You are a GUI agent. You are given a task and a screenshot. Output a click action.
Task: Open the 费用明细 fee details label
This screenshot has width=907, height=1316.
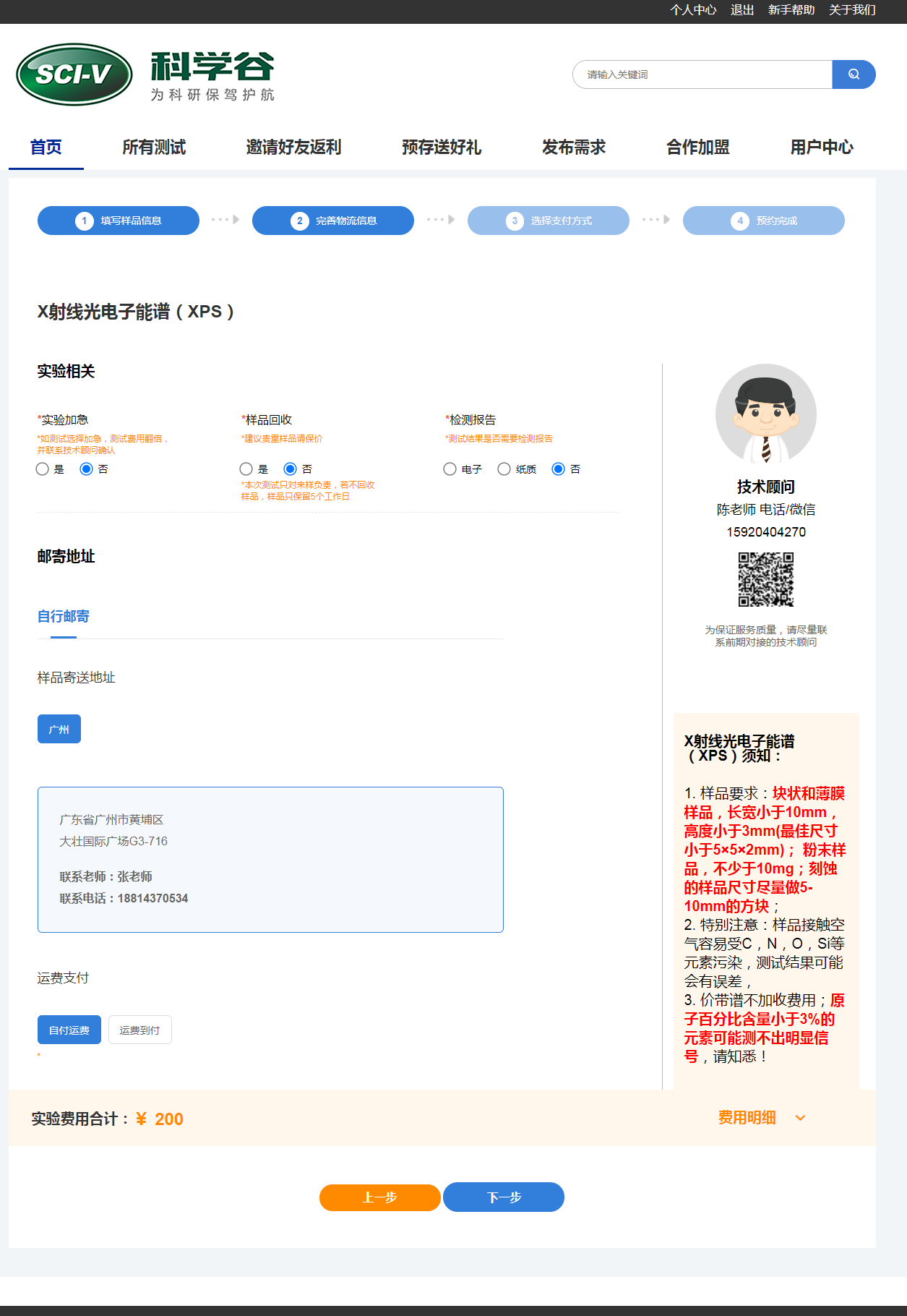747,1118
